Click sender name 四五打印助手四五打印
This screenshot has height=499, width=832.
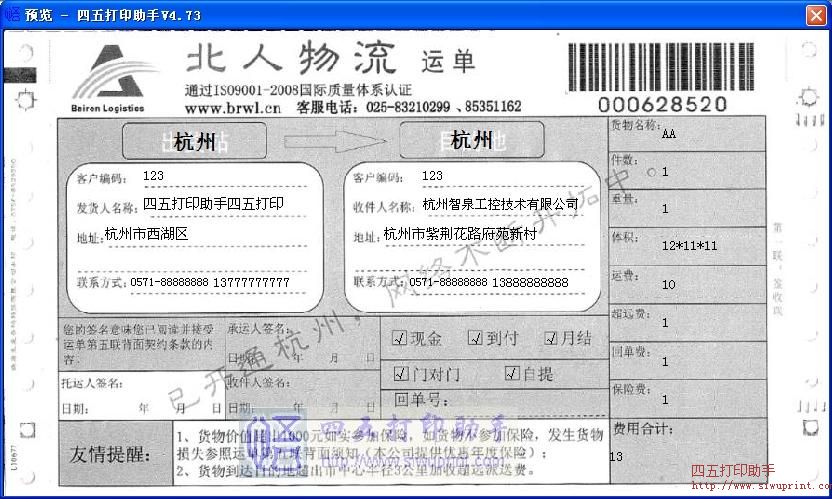pos(213,204)
